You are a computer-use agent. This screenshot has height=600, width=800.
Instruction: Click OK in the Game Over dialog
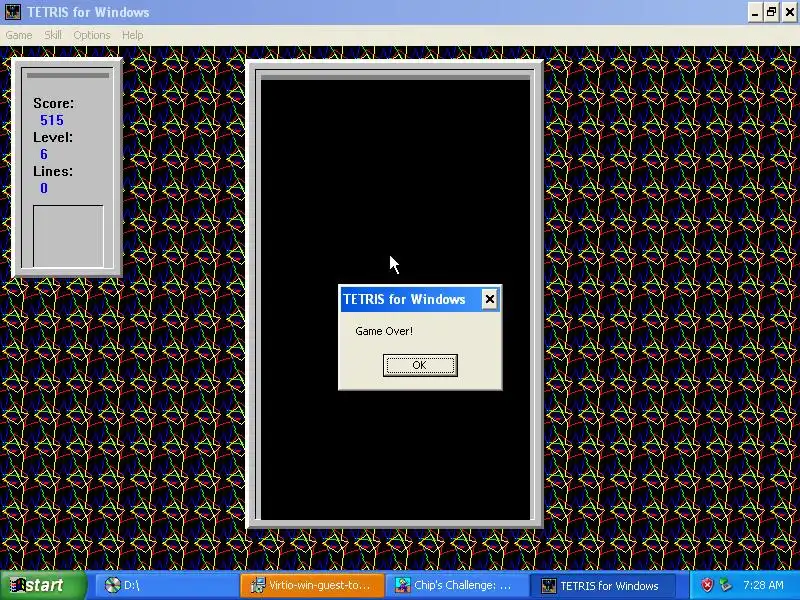pos(420,365)
